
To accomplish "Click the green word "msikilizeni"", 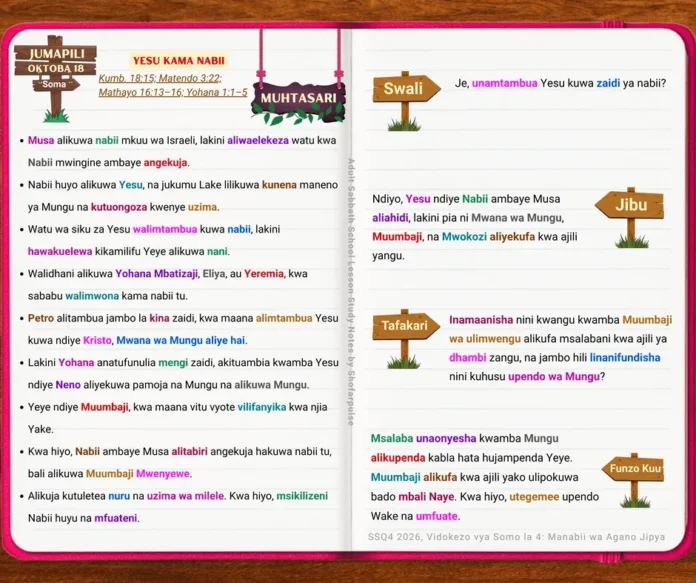I will tap(302, 496).
